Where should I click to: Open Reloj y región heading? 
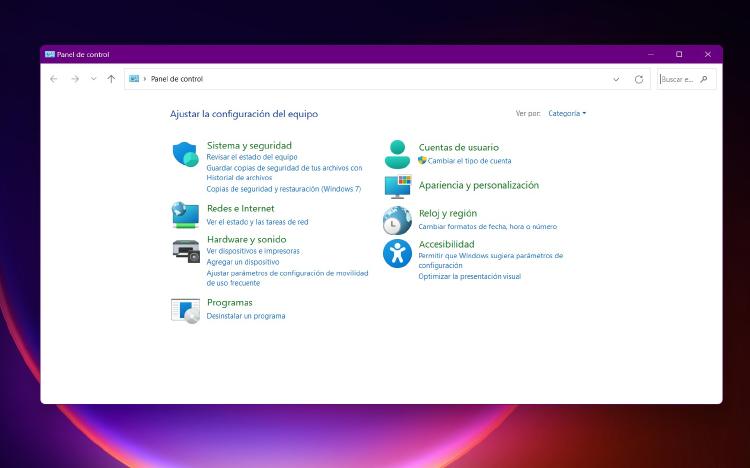[x=448, y=213]
